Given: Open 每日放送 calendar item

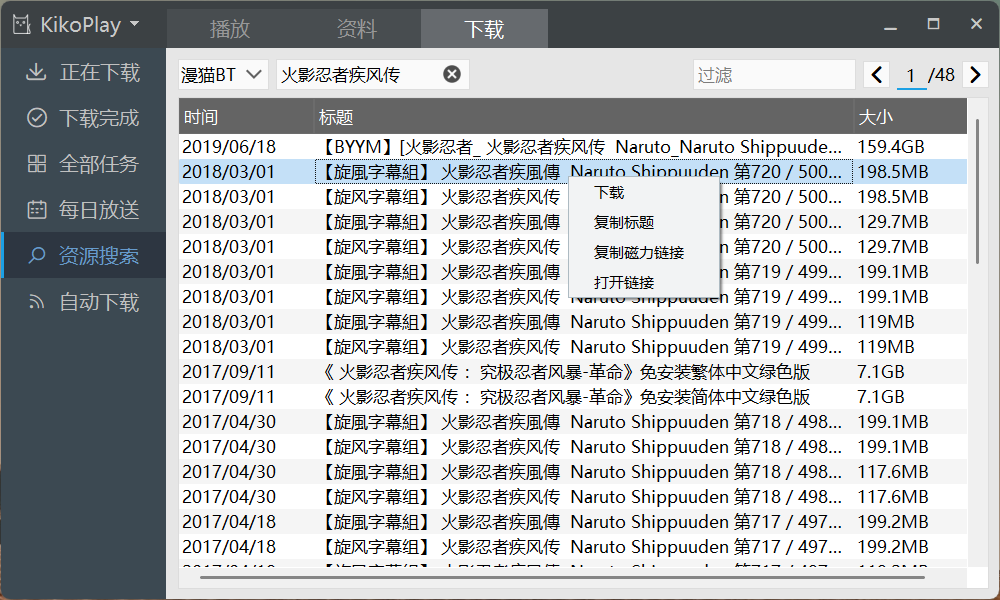Looking at the screenshot, I should pos(84,210).
